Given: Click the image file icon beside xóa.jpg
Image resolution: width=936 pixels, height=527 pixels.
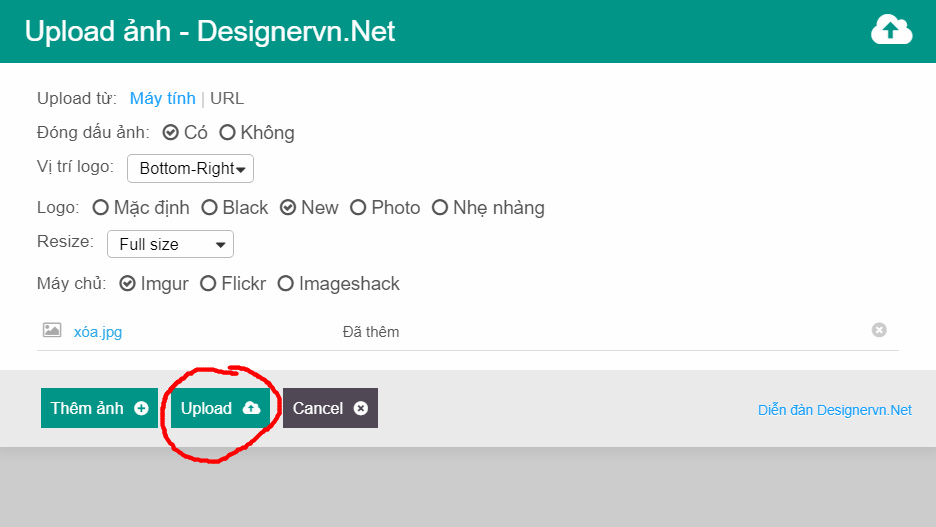Looking at the screenshot, I should (x=52, y=330).
